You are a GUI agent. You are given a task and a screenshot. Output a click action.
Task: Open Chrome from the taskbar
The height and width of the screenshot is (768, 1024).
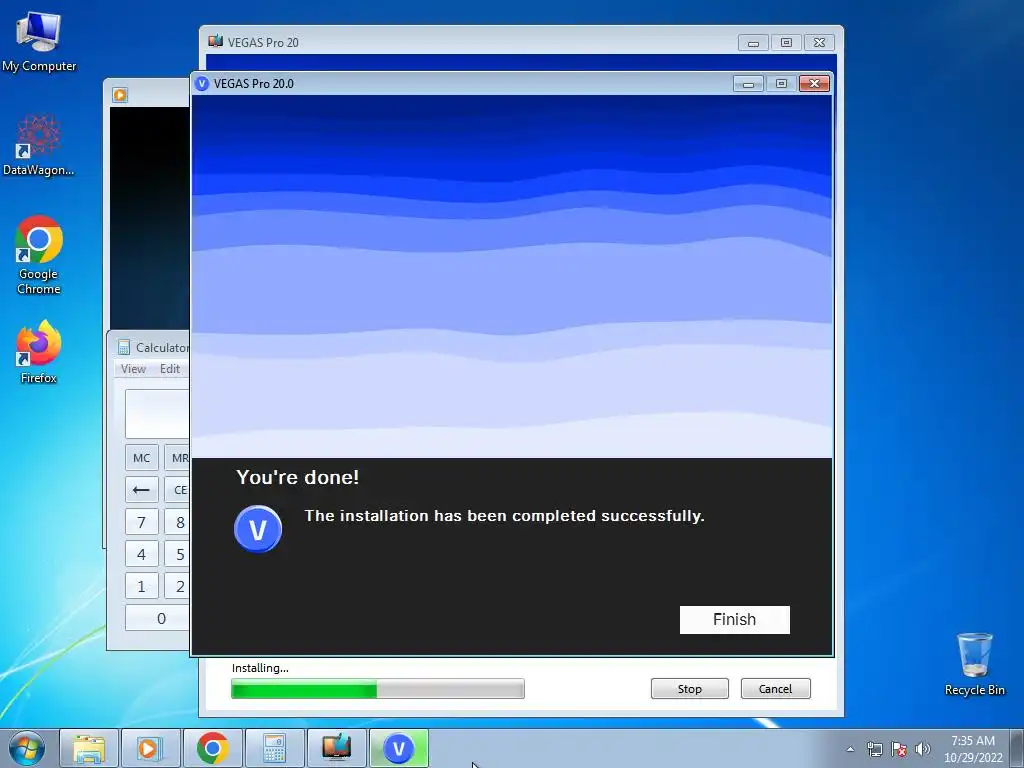tap(212, 748)
